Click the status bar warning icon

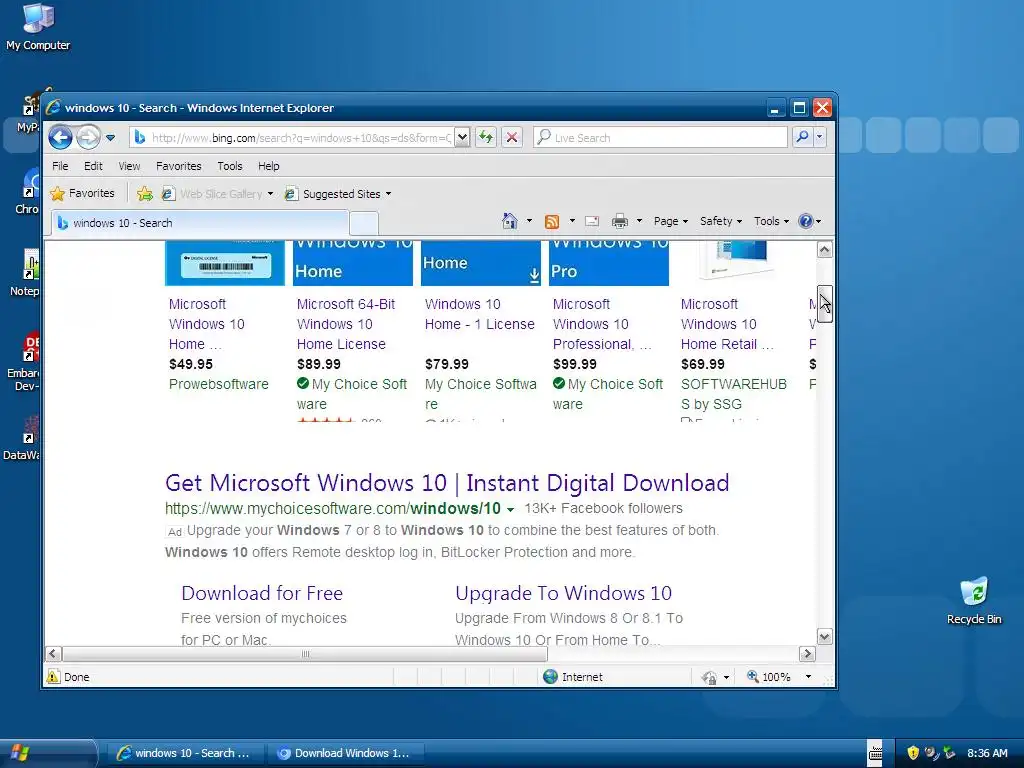pos(54,677)
